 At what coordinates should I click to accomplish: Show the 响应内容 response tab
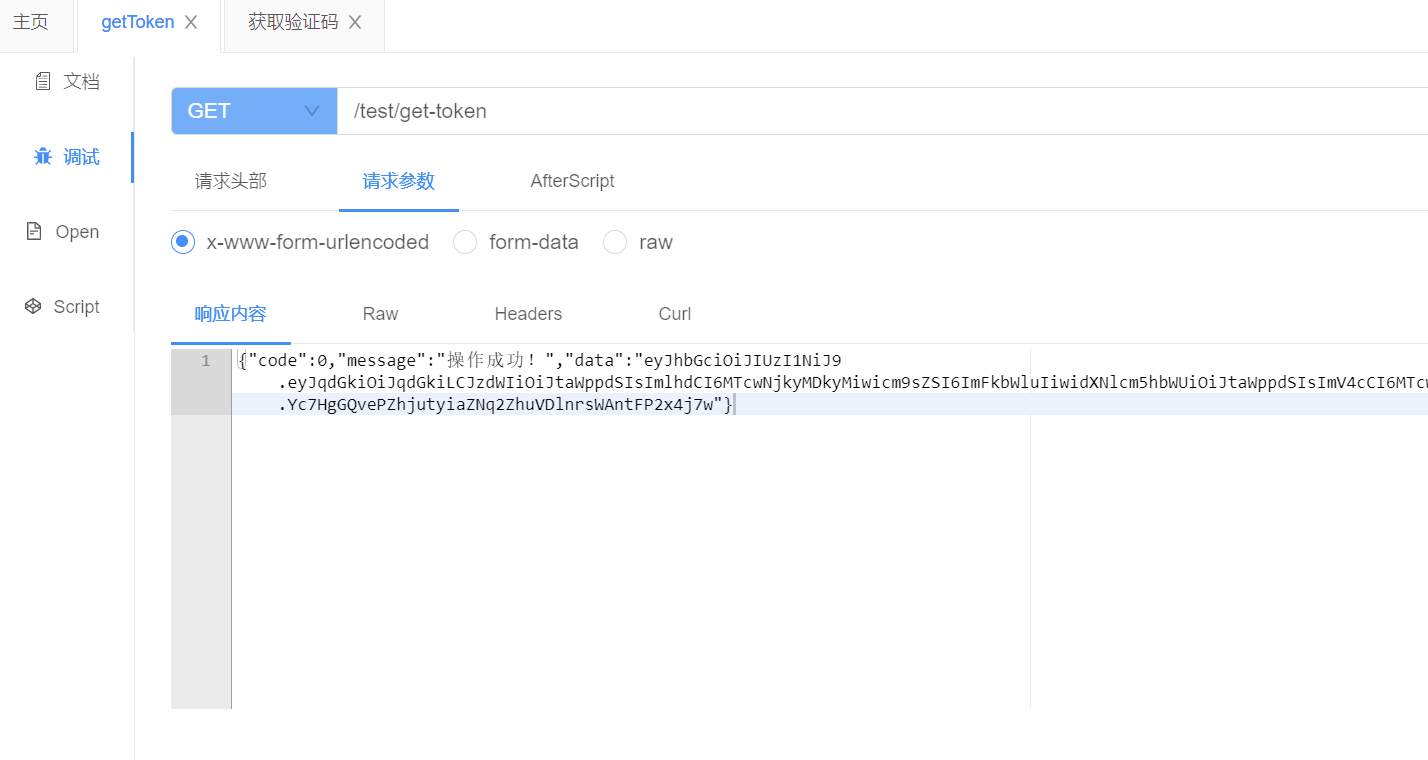click(231, 314)
